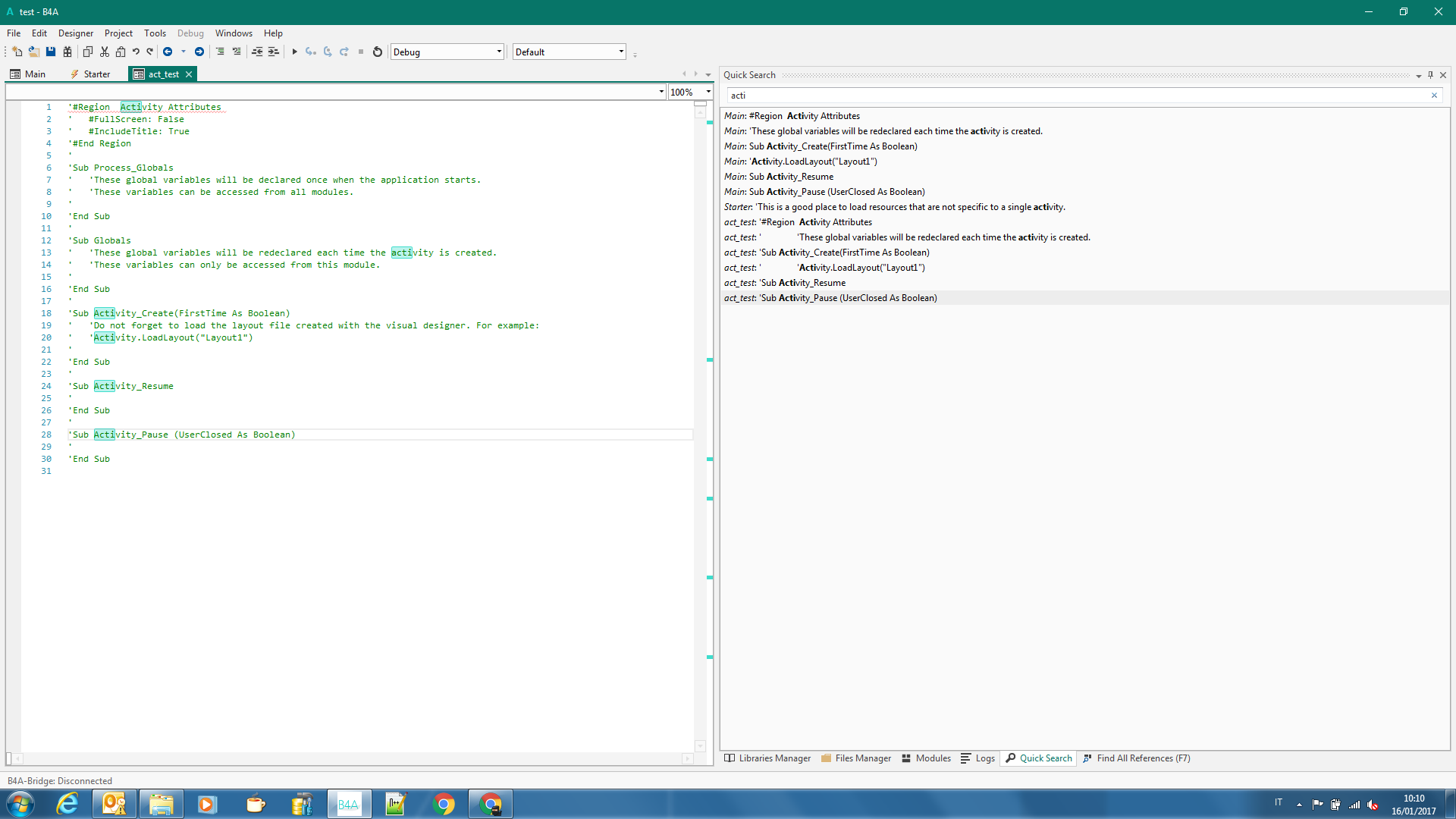Close the act_test tab
This screenshot has width=1456, height=819.
click(189, 74)
